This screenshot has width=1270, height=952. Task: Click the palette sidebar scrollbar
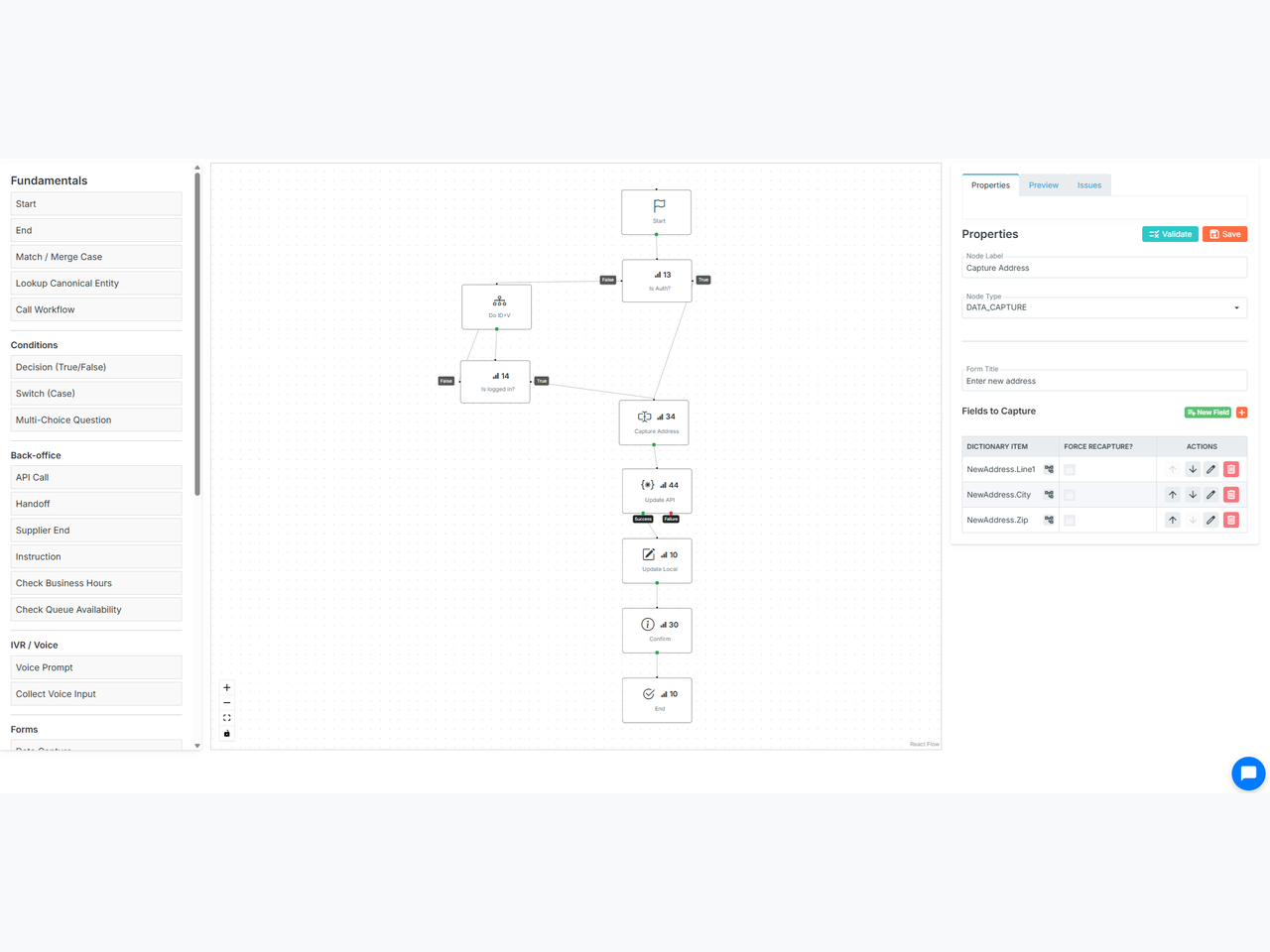point(197,335)
